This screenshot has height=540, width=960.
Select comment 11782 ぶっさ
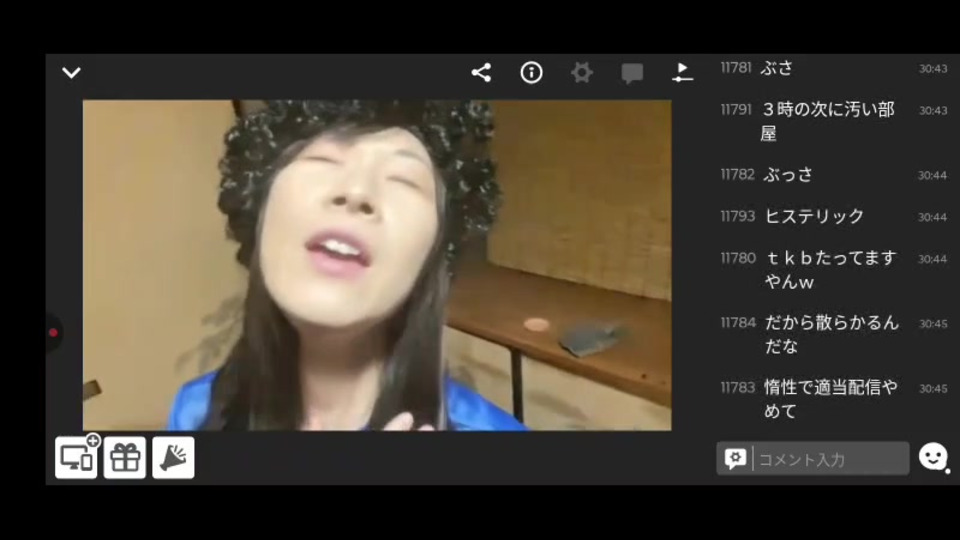(833, 174)
